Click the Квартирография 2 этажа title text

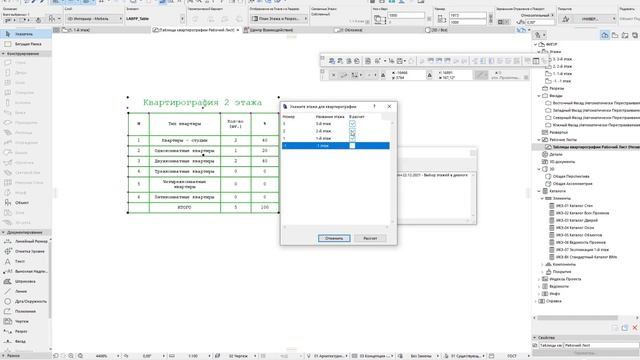202,102
